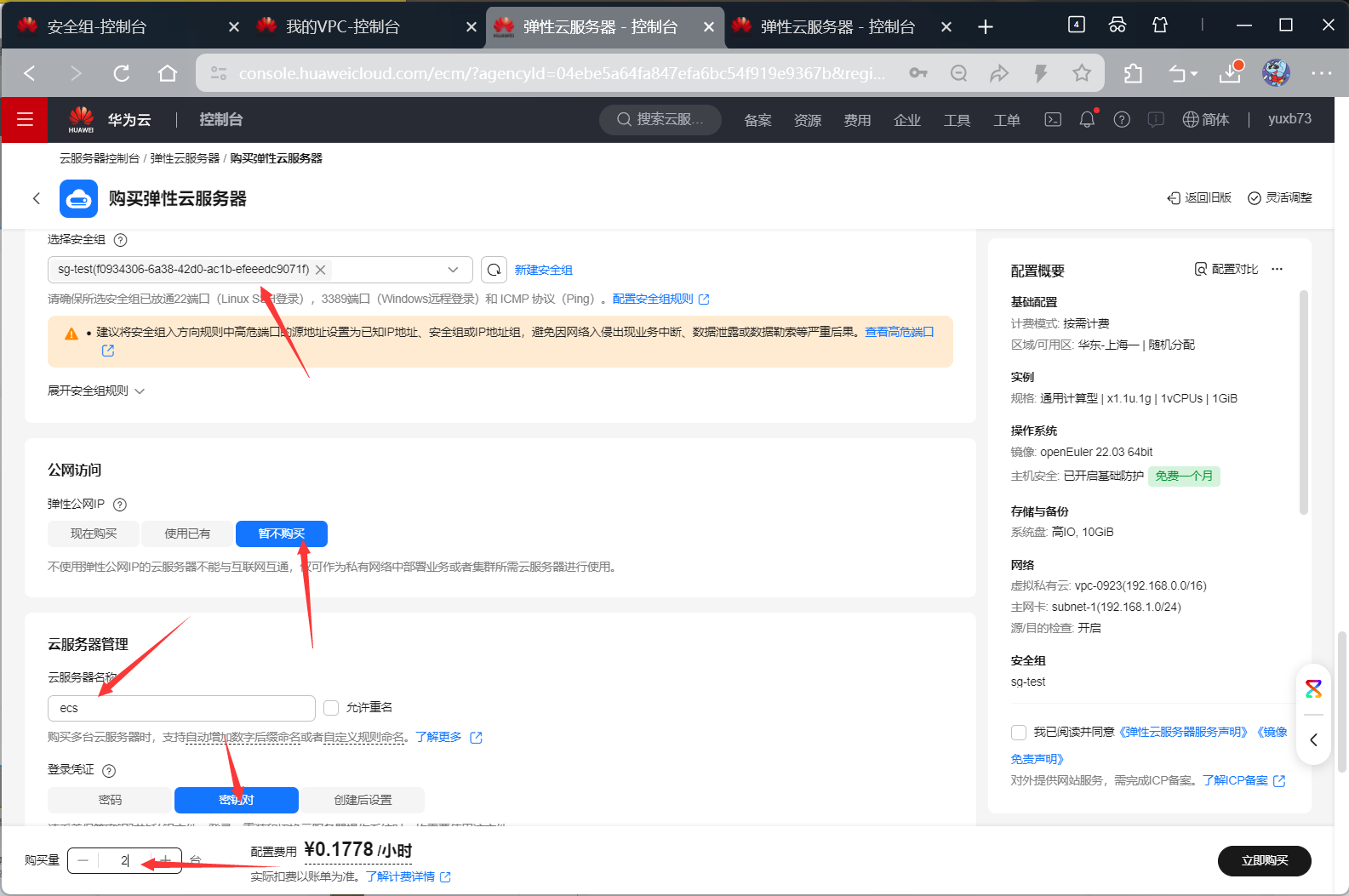1349x896 pixels.
Task: Open the 备案 menu item
Action: point(757,120)
